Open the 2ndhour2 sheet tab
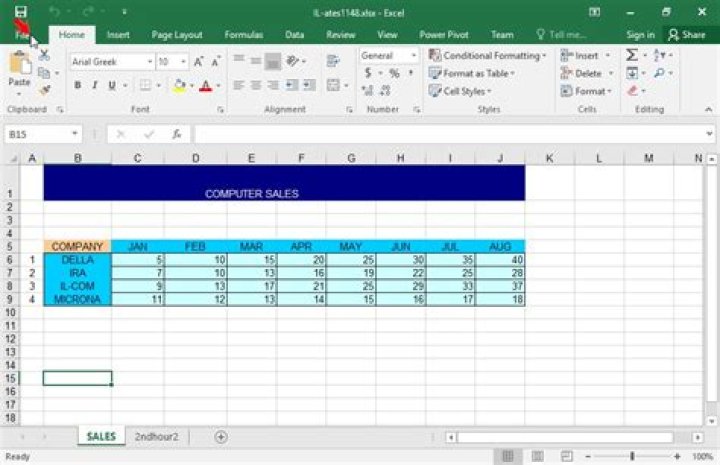This screenshot has height=465, width=720. (156, 437)
